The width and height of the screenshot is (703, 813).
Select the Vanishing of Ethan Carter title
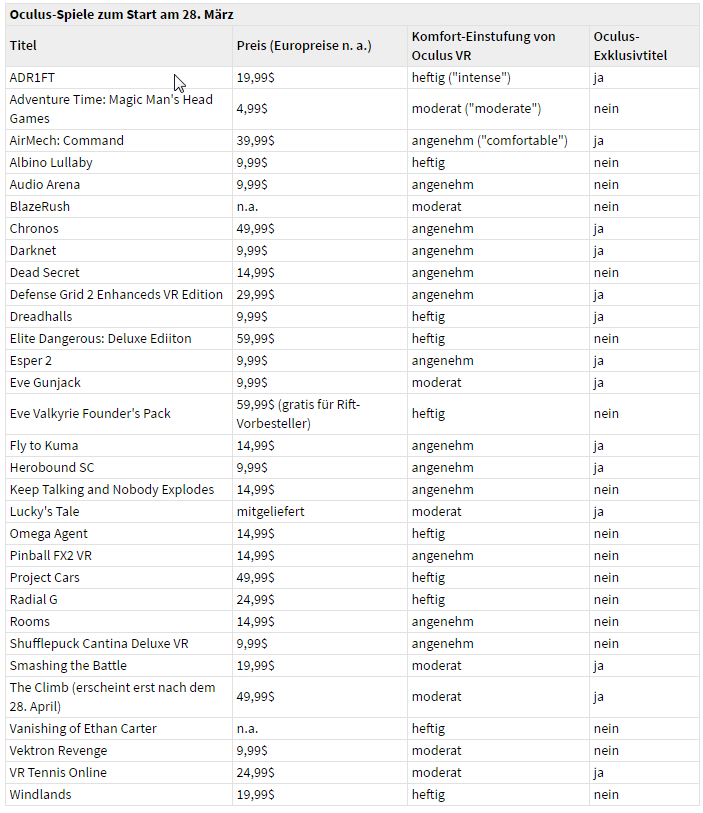pos(83,728)
